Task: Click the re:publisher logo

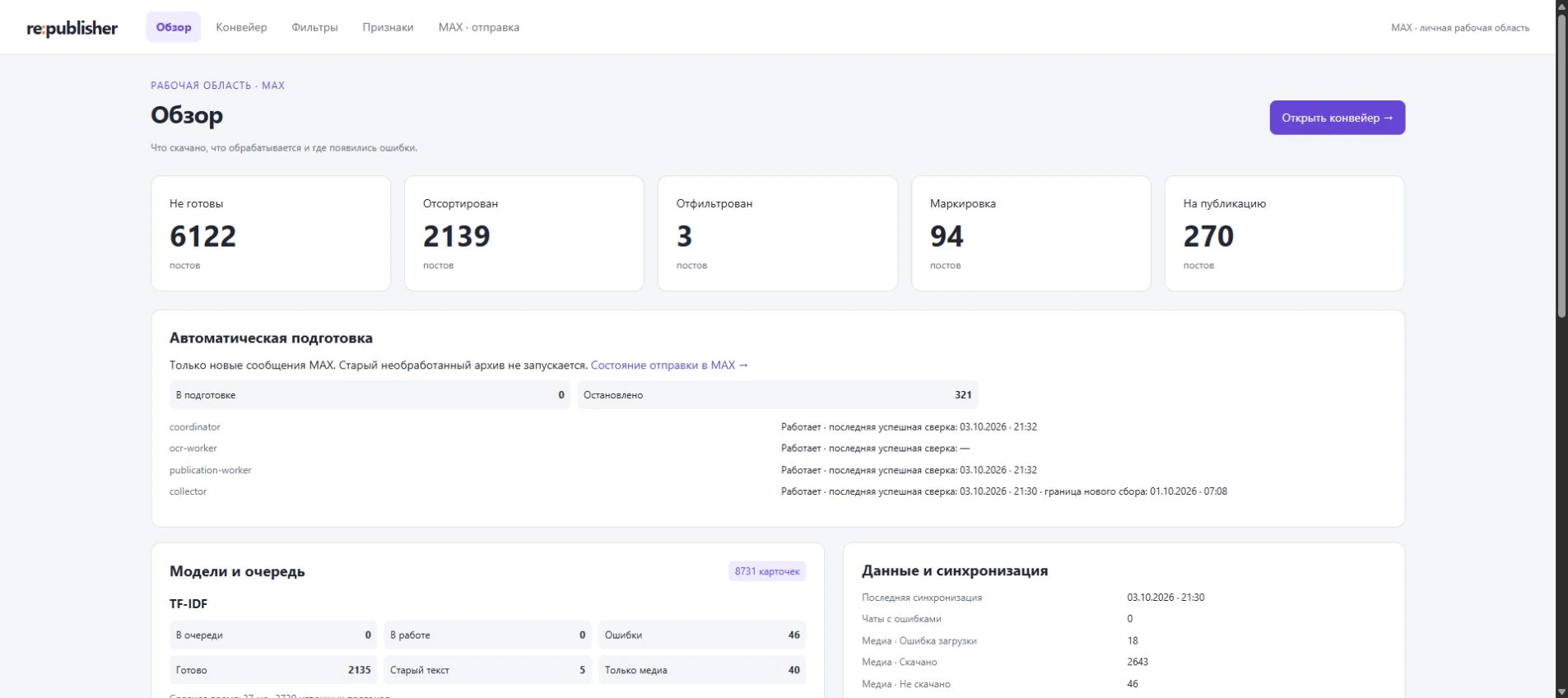Action: coord(72,28)
